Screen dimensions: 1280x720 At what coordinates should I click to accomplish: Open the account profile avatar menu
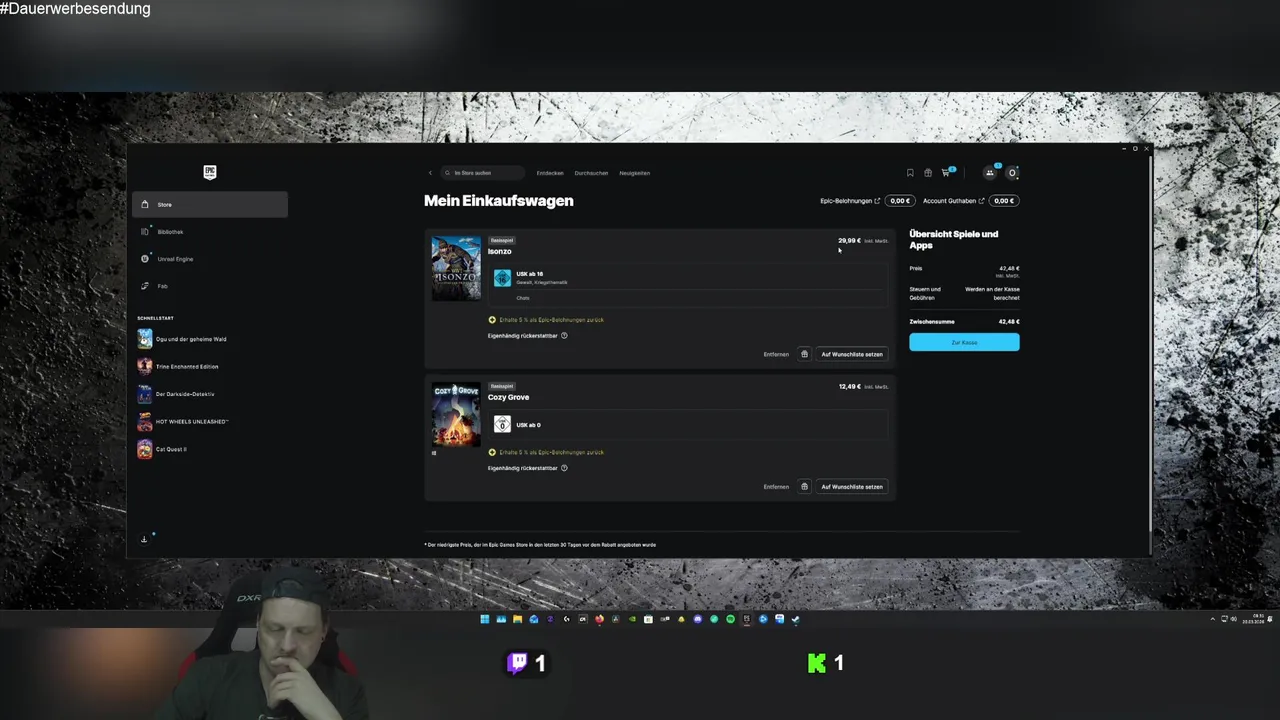[x=1012, y=173]
